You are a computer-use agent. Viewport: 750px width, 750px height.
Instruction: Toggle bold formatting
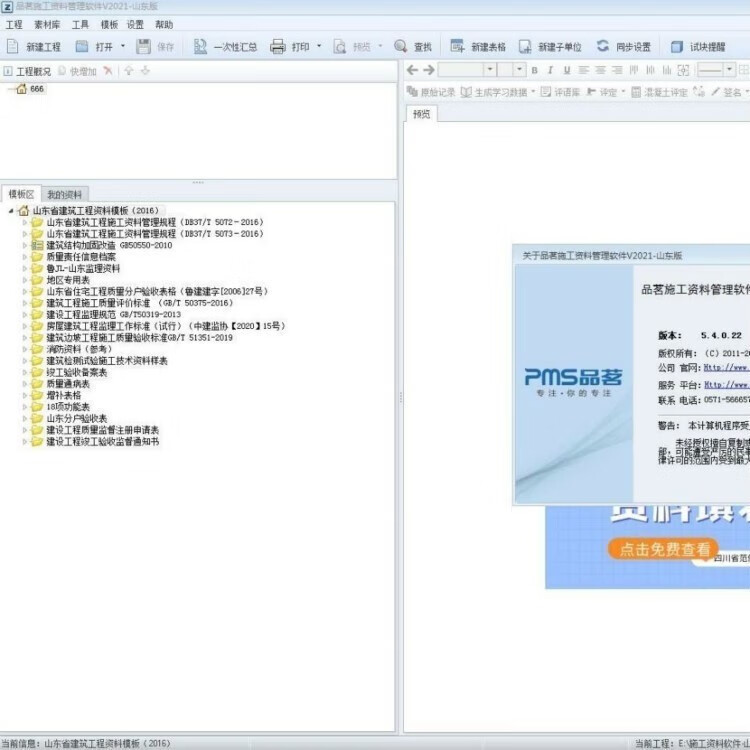(x=534, y=70)
